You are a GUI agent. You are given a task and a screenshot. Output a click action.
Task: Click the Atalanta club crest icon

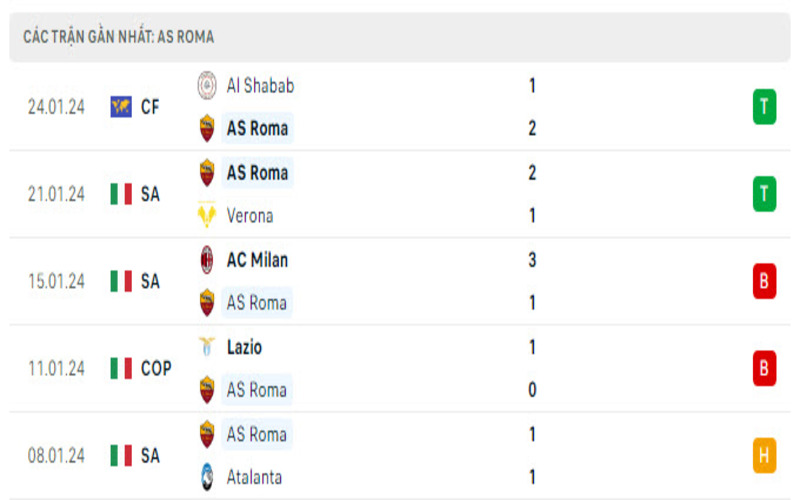tap(207, 478)
